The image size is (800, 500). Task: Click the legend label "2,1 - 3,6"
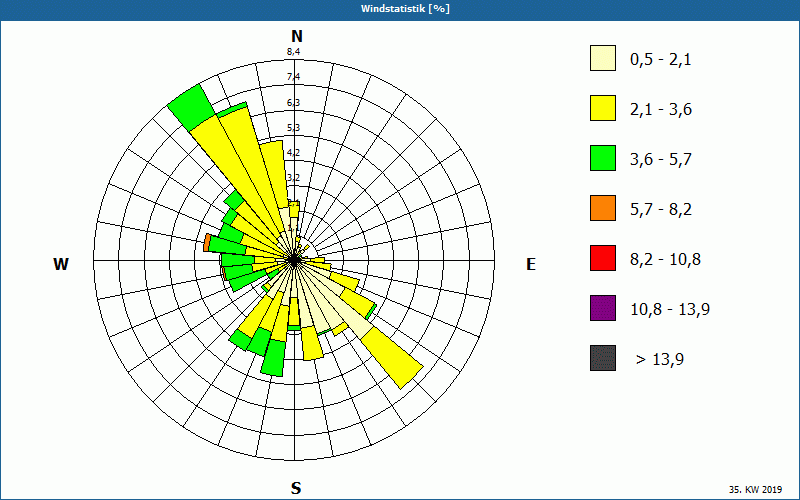(661, 110)
